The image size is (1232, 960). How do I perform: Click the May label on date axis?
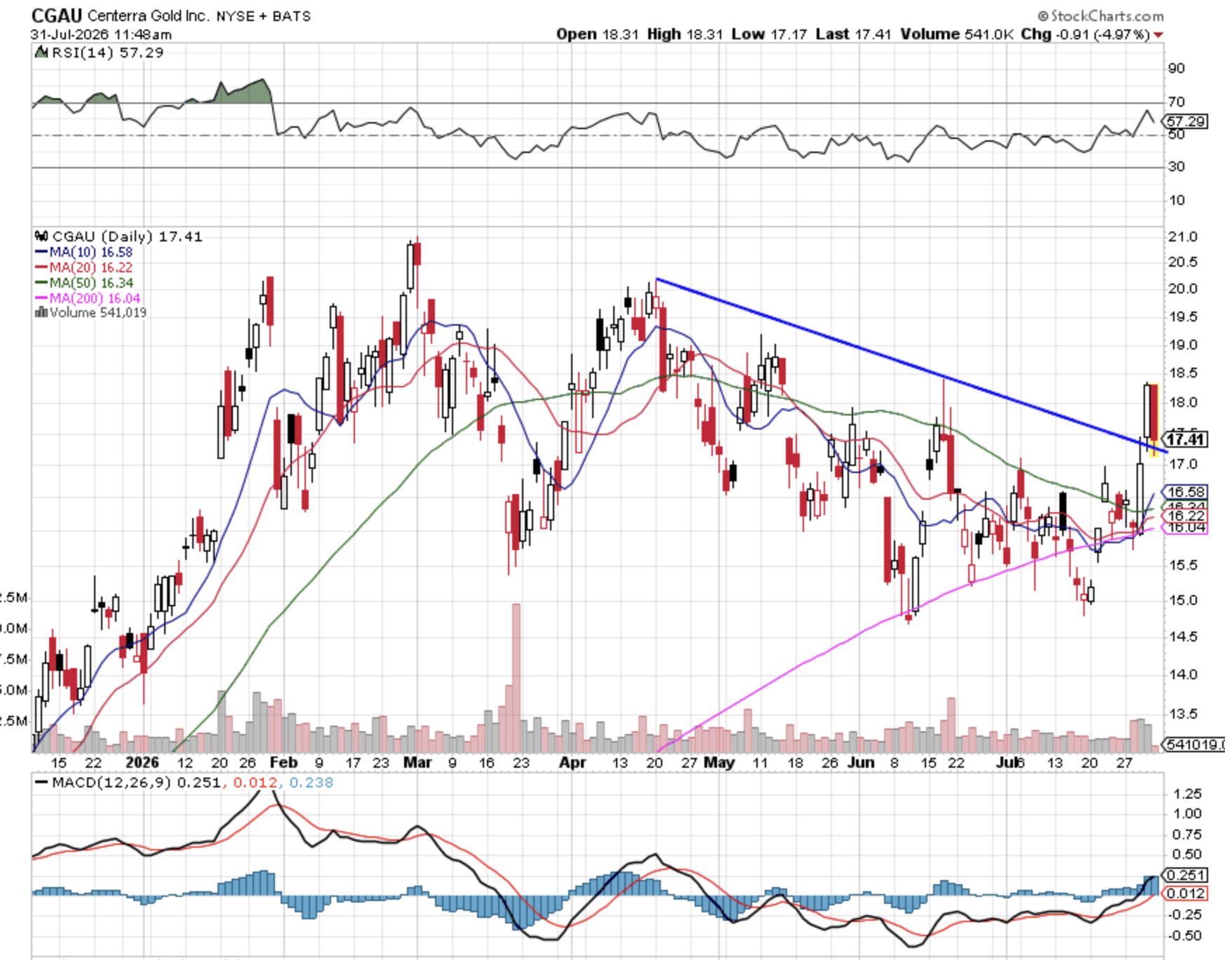[x=719, y=763]
